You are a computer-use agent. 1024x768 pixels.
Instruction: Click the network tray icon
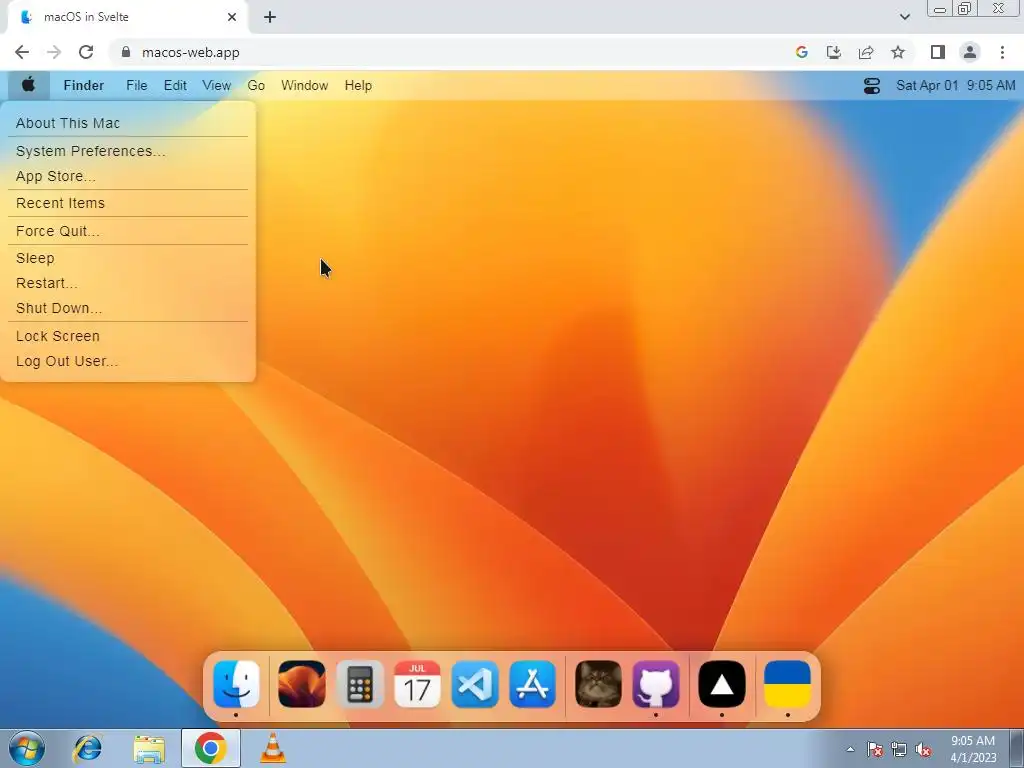pos(899,750)
